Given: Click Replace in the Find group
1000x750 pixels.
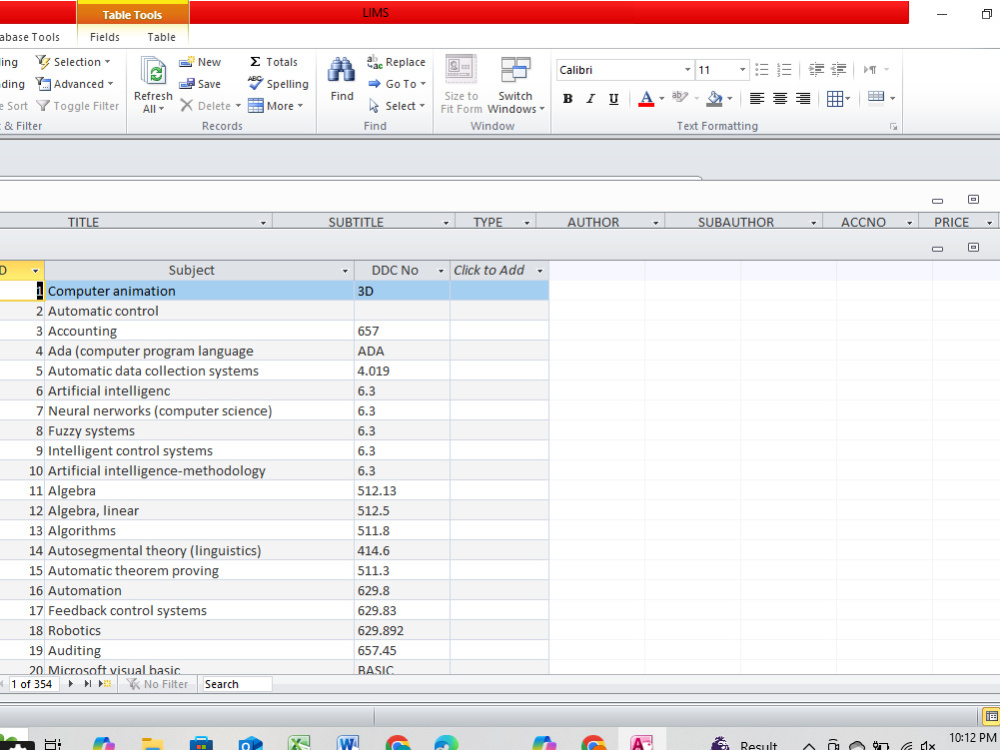Looking at the screenshot, I should click(396, 62).
